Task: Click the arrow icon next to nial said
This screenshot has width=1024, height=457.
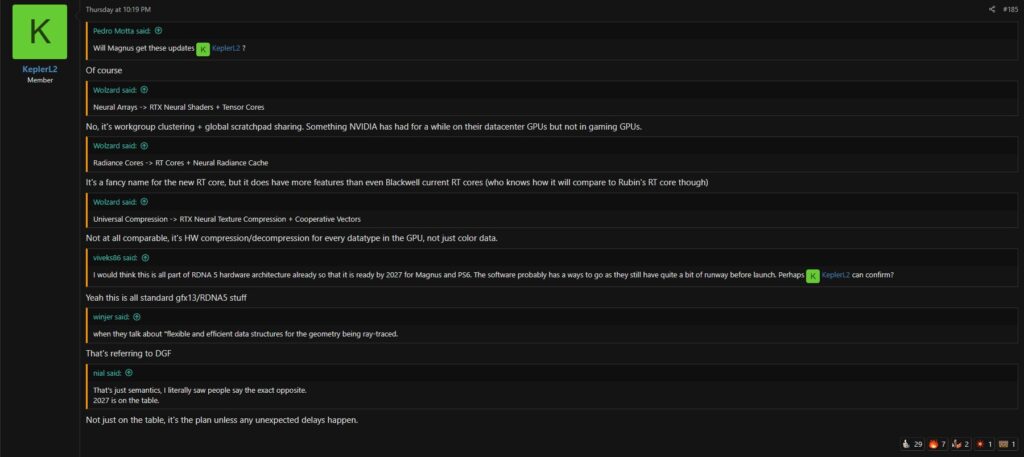Action: click(x=127, y=372)
